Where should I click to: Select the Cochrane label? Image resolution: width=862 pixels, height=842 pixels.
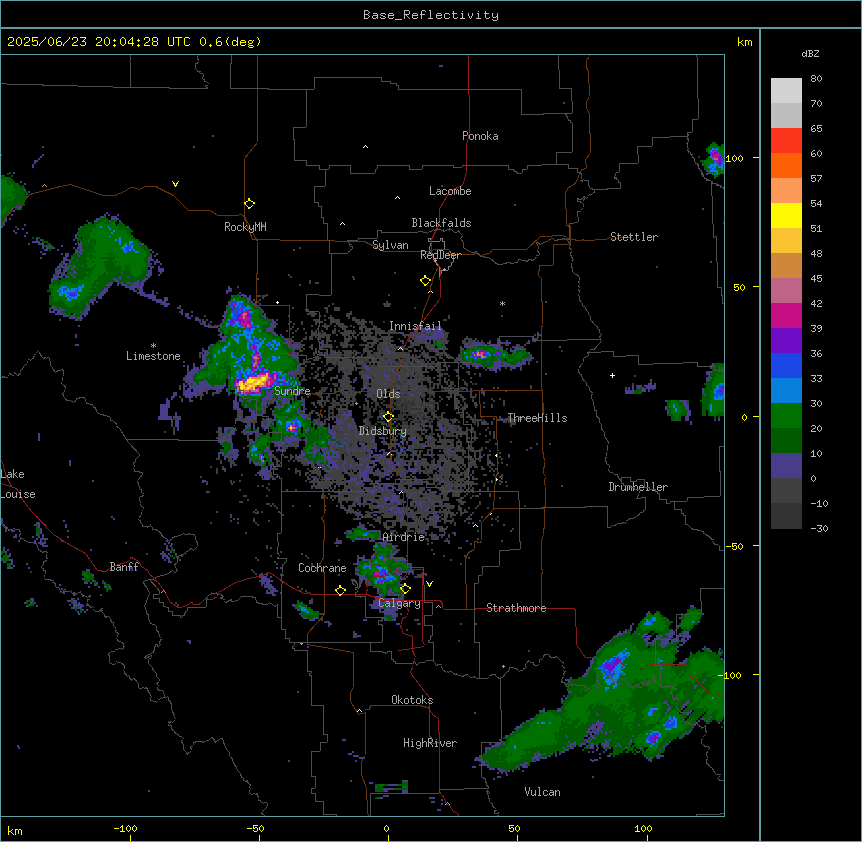coord(322,568)
